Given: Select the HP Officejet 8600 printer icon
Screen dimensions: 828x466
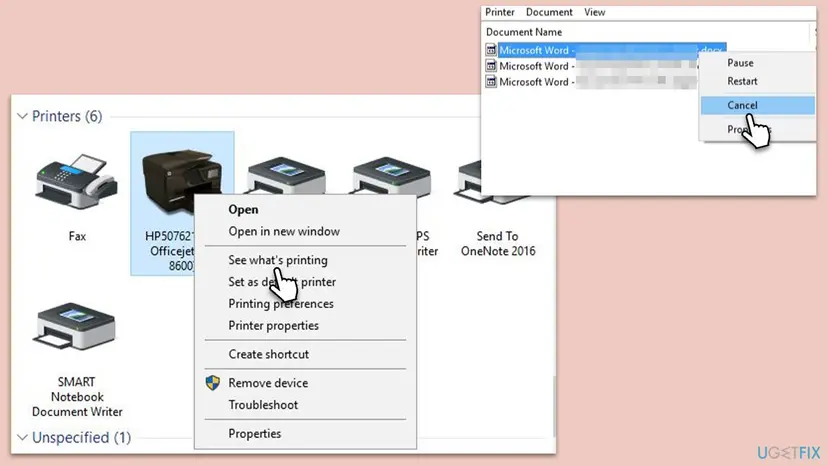Looking at the screenshot, I should 182,180.
